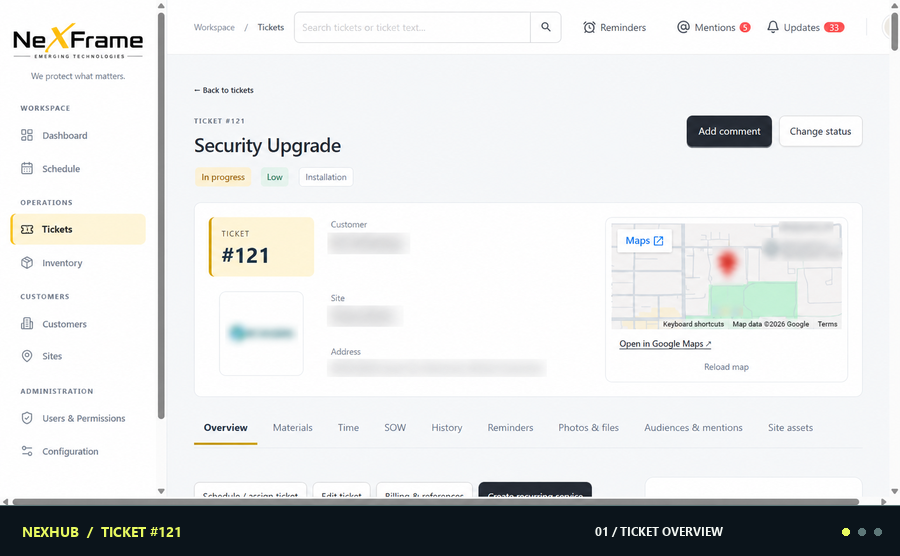Click the Users & Permissions shield icon
The width and height of the screenshot is (900, 556).
coord(27,418)
